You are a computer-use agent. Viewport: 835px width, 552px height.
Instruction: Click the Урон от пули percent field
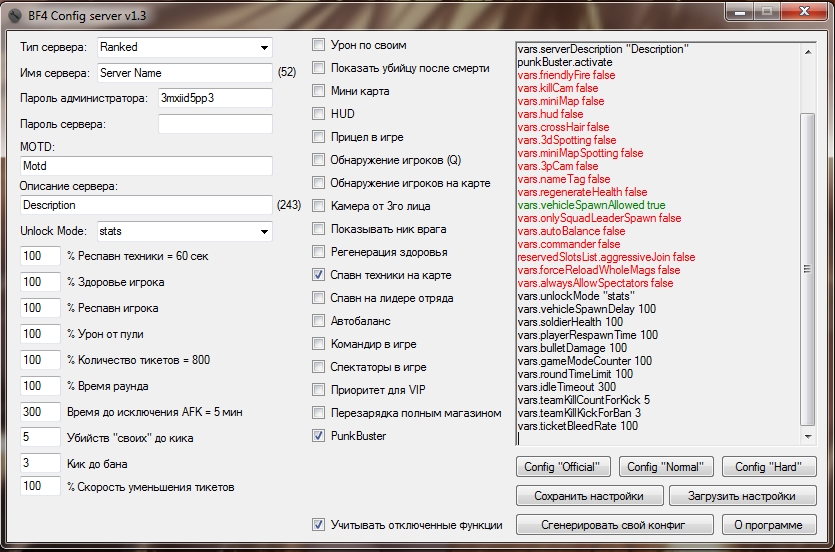tap(40, 334)
